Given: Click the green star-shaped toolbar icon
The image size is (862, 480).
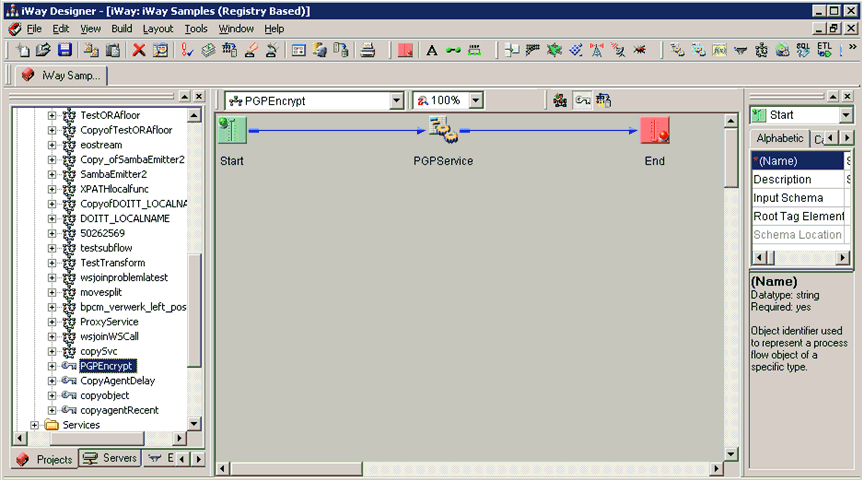Looking at the screenshot, I should point(554,51).
